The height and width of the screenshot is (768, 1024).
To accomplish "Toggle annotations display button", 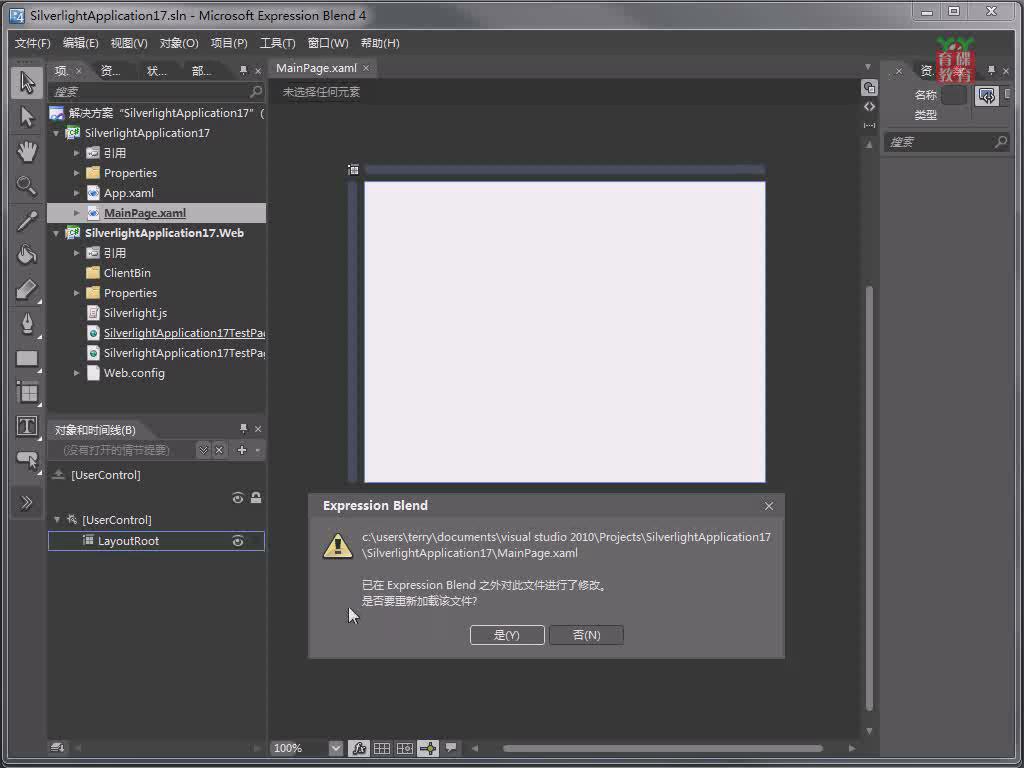I will click(451, 747).
